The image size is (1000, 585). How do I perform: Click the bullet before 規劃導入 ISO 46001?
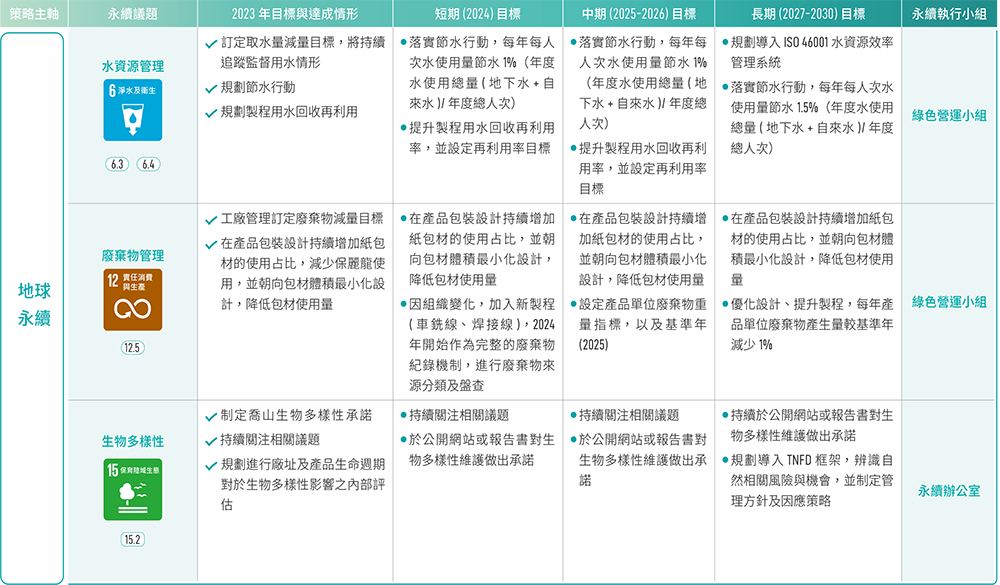point(724,44)
